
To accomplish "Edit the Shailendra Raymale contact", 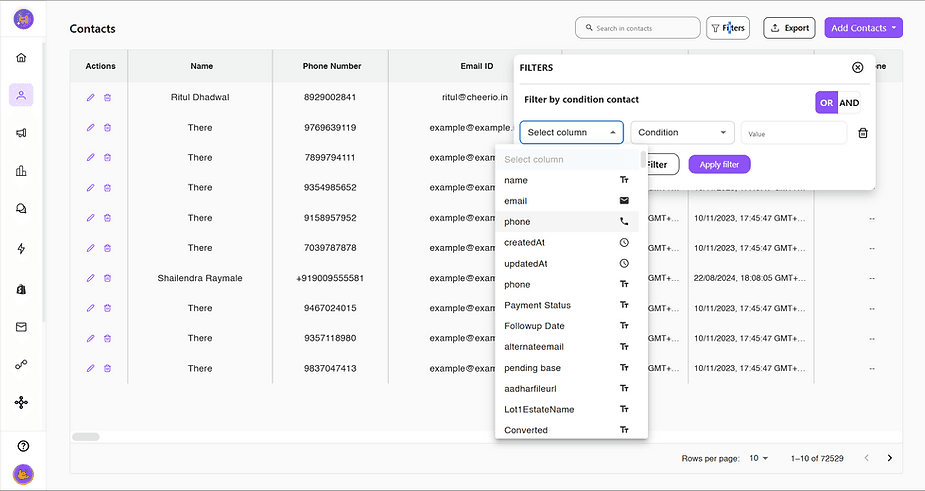I will (x=90, y=278).
